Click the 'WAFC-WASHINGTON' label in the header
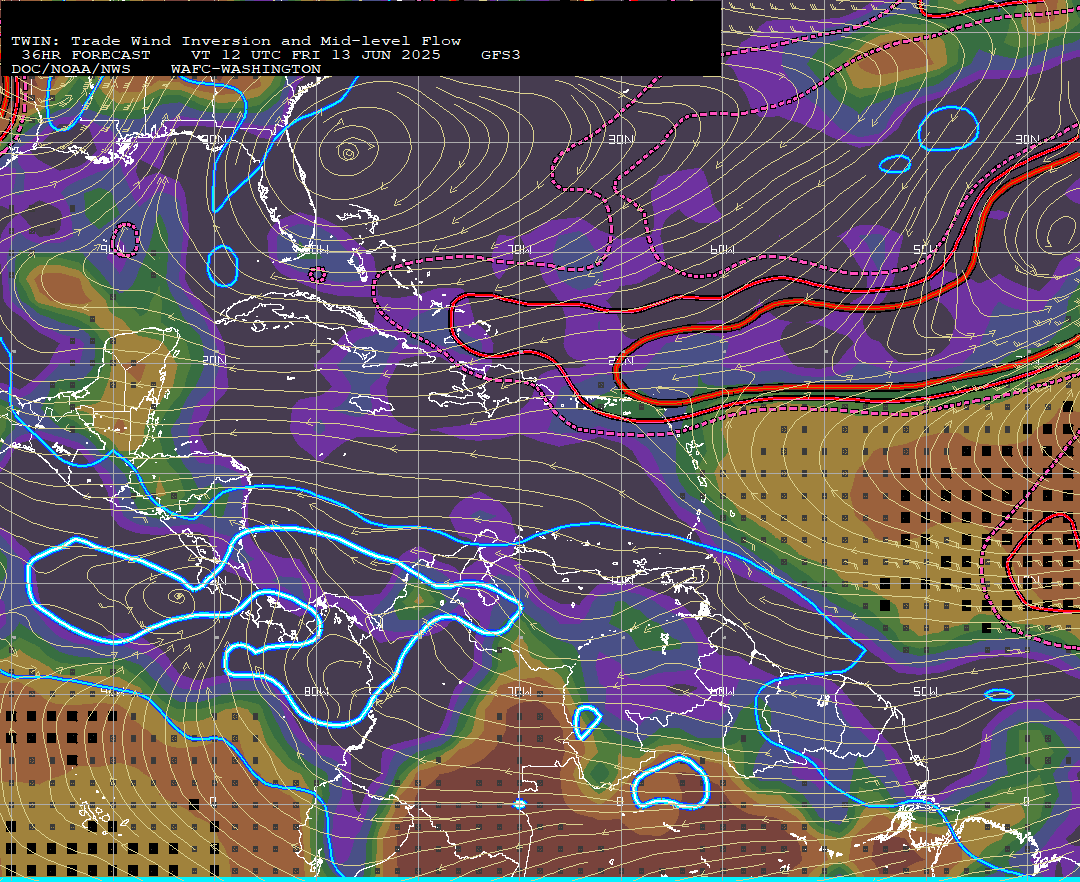 click(245, 70)
